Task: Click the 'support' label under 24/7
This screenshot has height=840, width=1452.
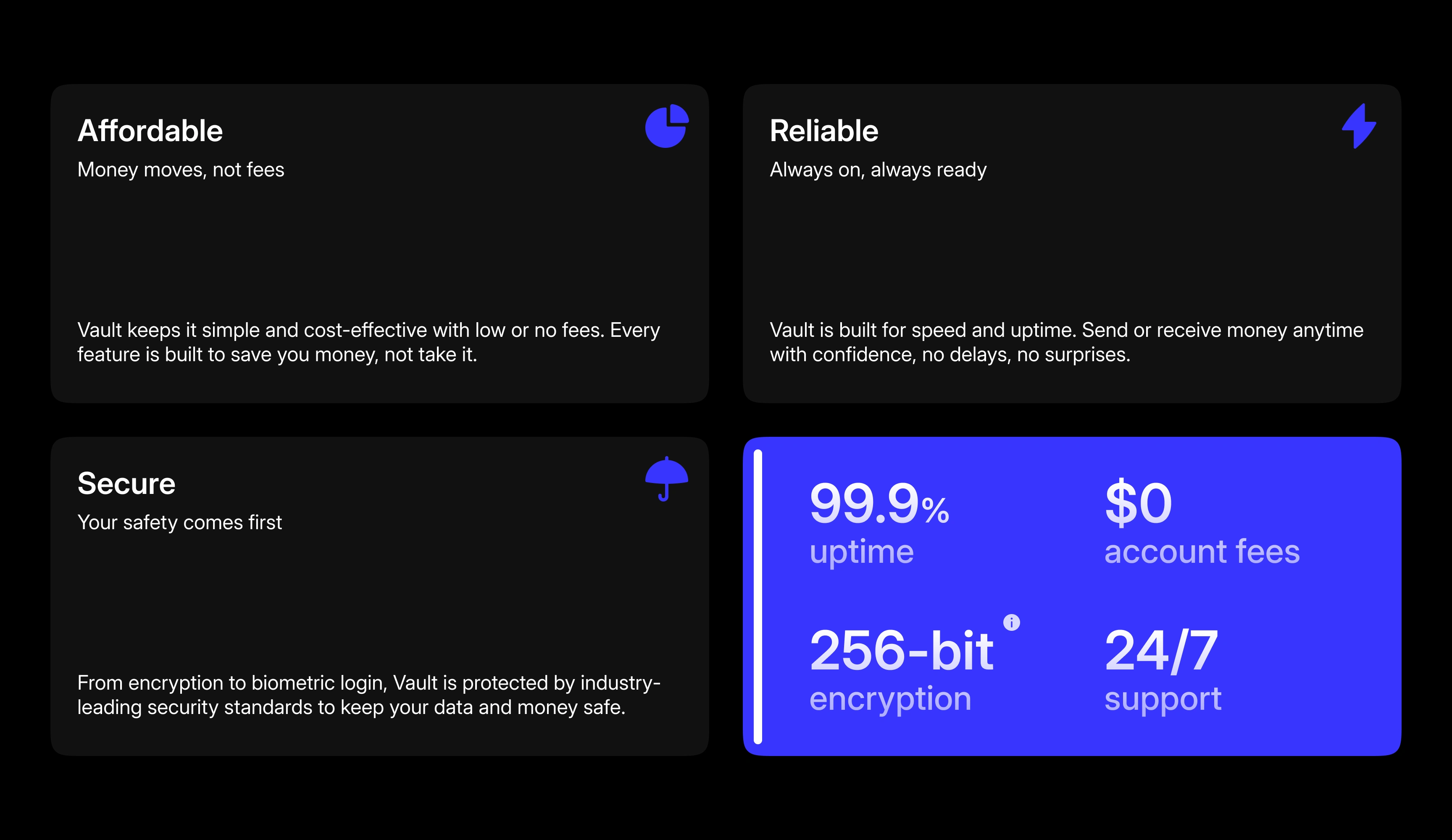Action: click(x=1163, y=699)
